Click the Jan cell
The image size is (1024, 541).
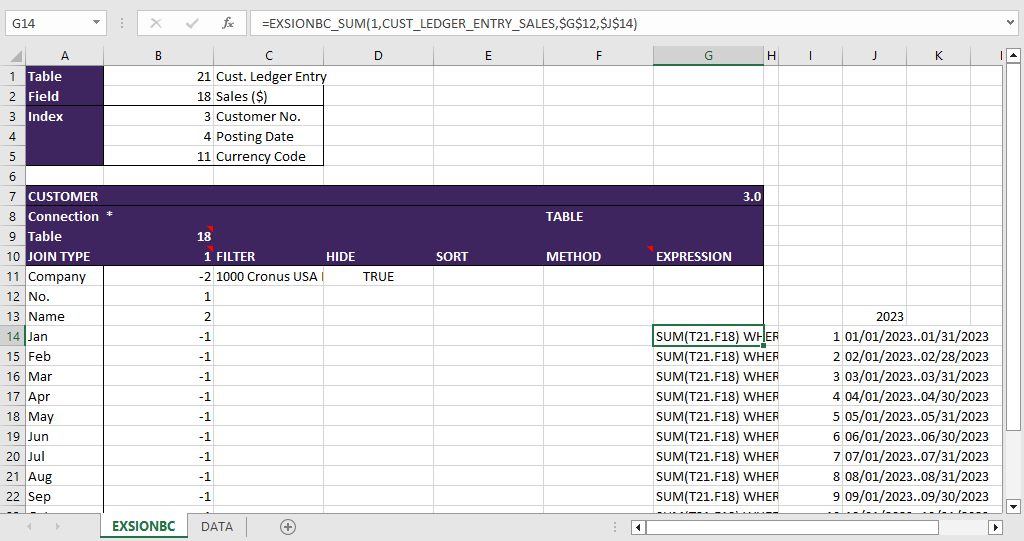(x=65, y=336)
